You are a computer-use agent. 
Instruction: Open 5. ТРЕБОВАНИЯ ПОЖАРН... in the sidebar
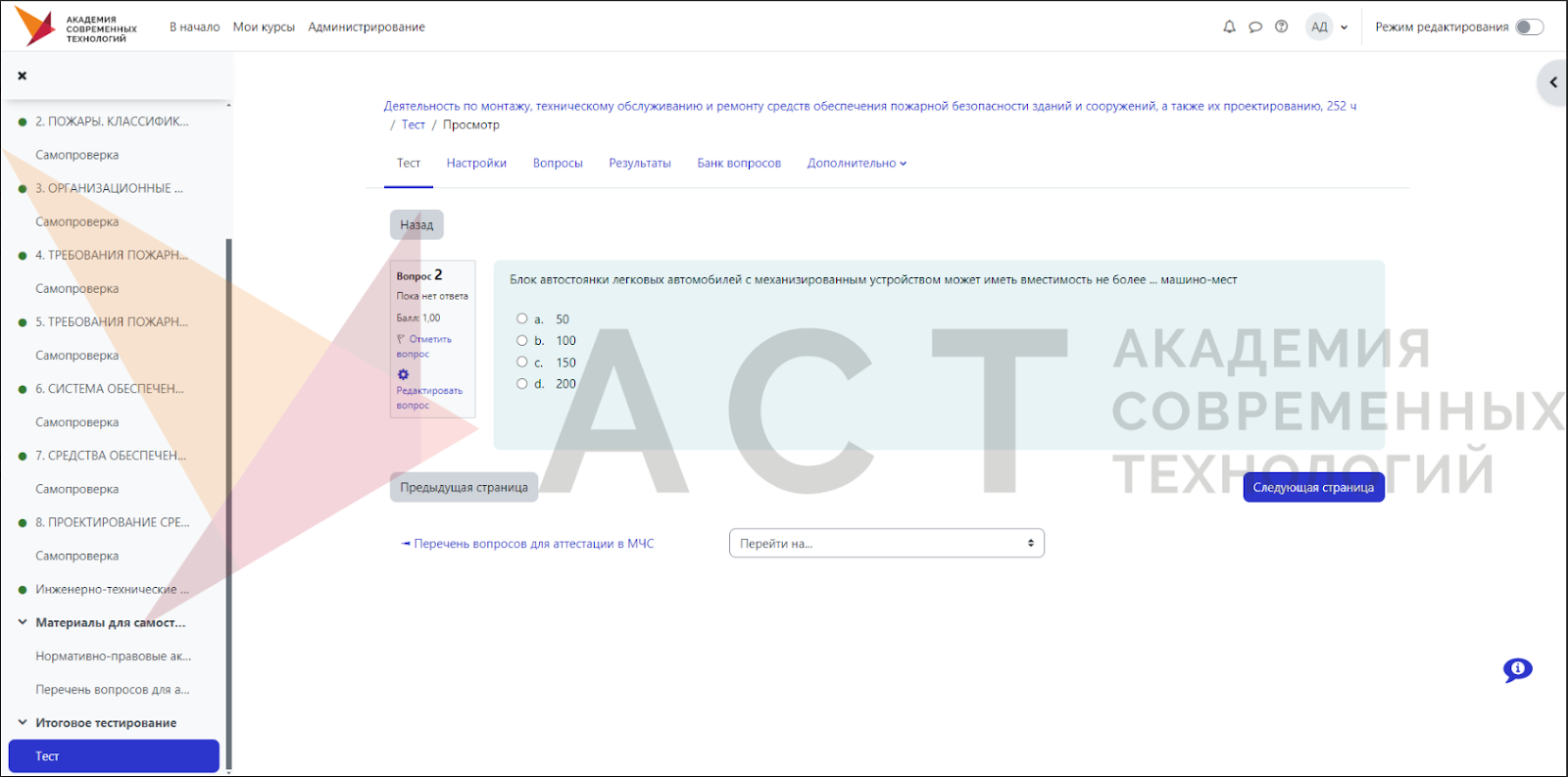tap(112, 321)
